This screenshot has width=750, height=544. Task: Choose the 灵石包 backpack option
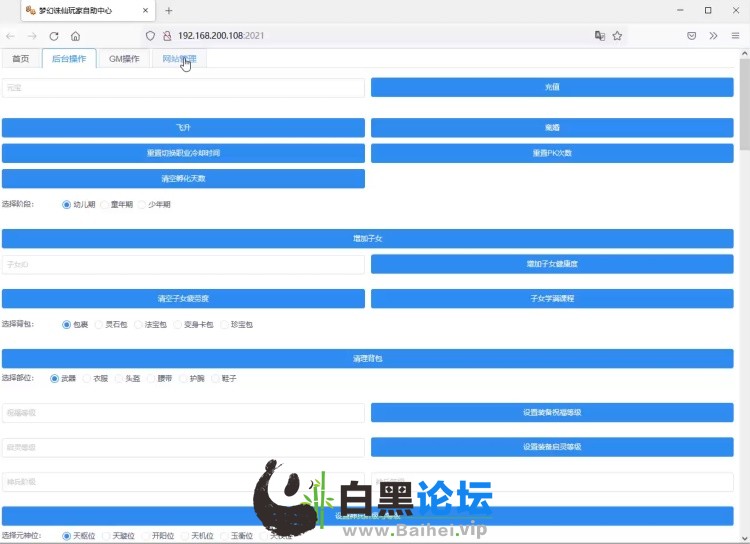[111, 324]
